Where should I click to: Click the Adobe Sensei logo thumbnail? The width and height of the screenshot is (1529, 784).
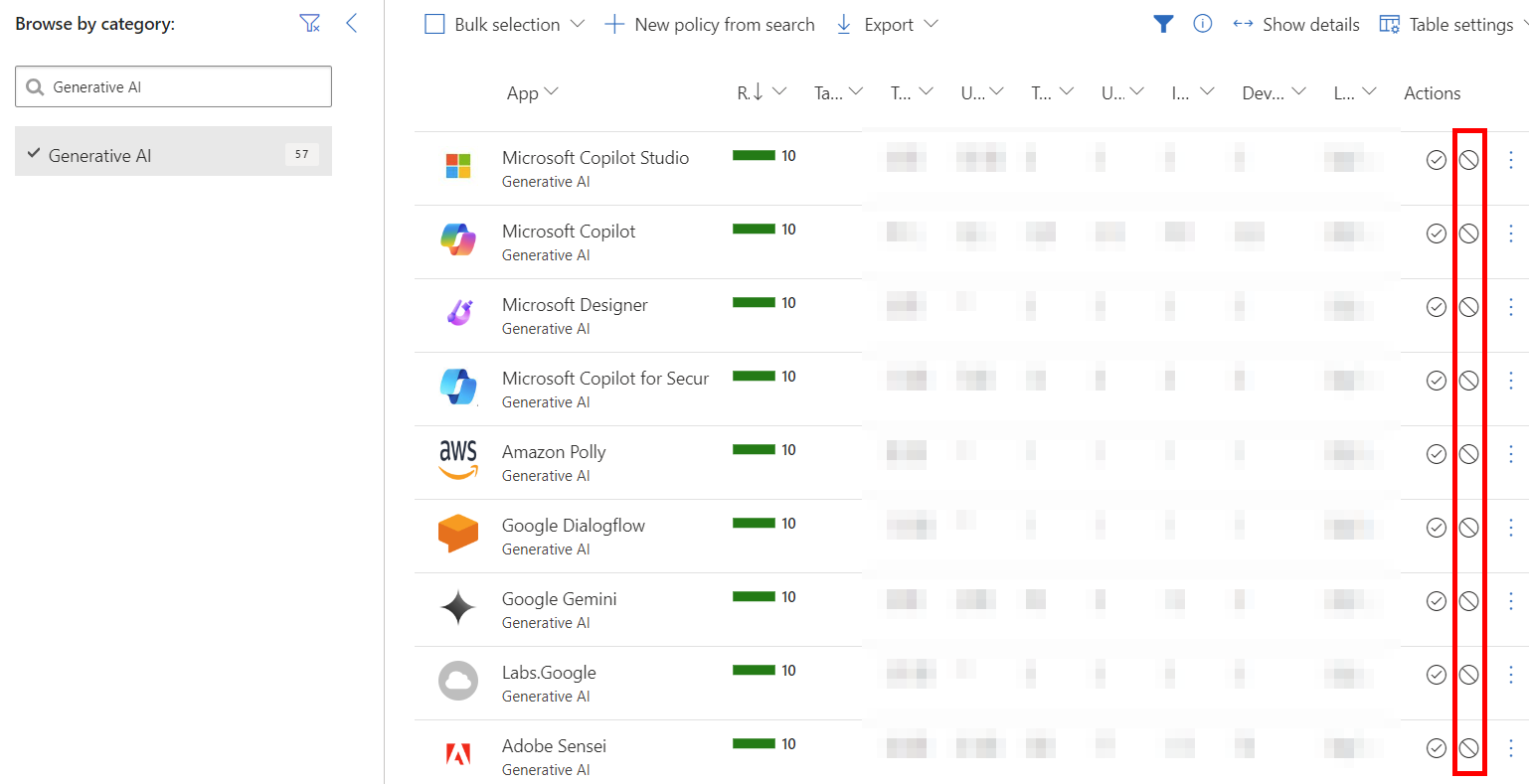pos(458,755)
